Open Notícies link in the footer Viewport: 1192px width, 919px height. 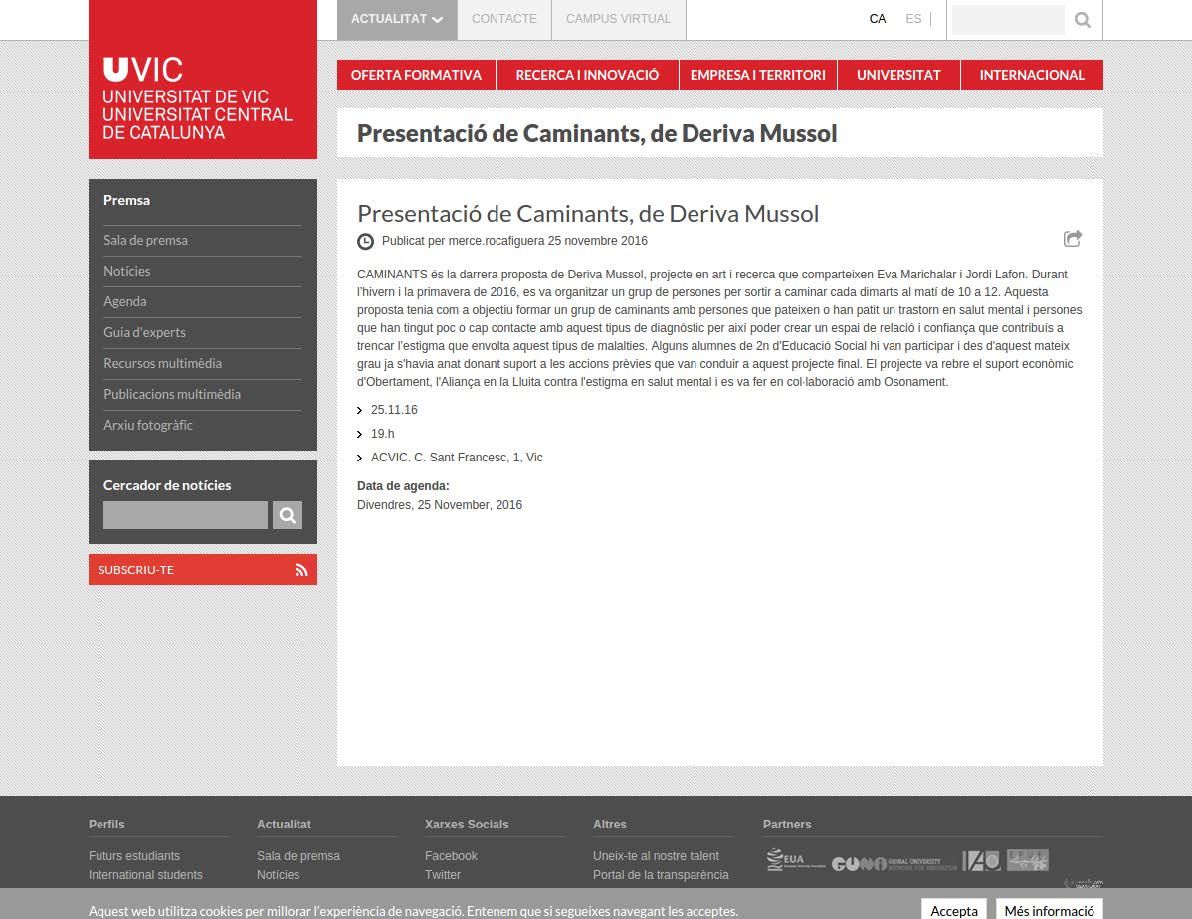tap(278, 875)
